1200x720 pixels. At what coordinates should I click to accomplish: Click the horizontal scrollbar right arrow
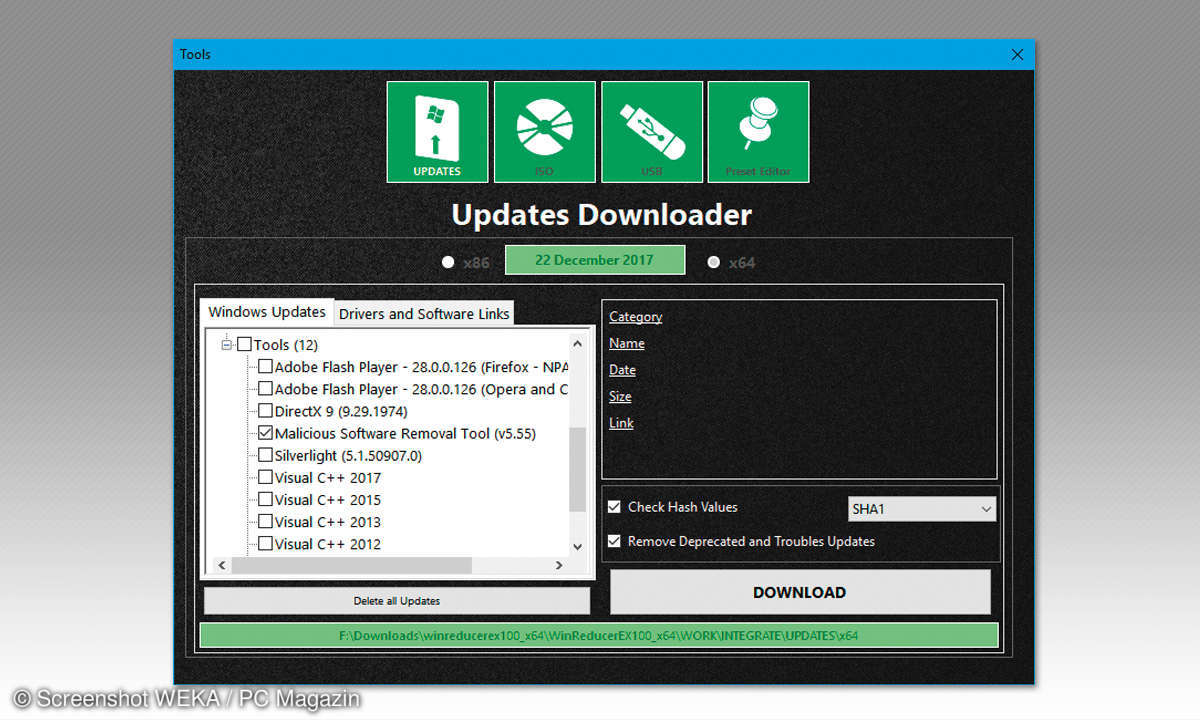[x=559, y=566]
